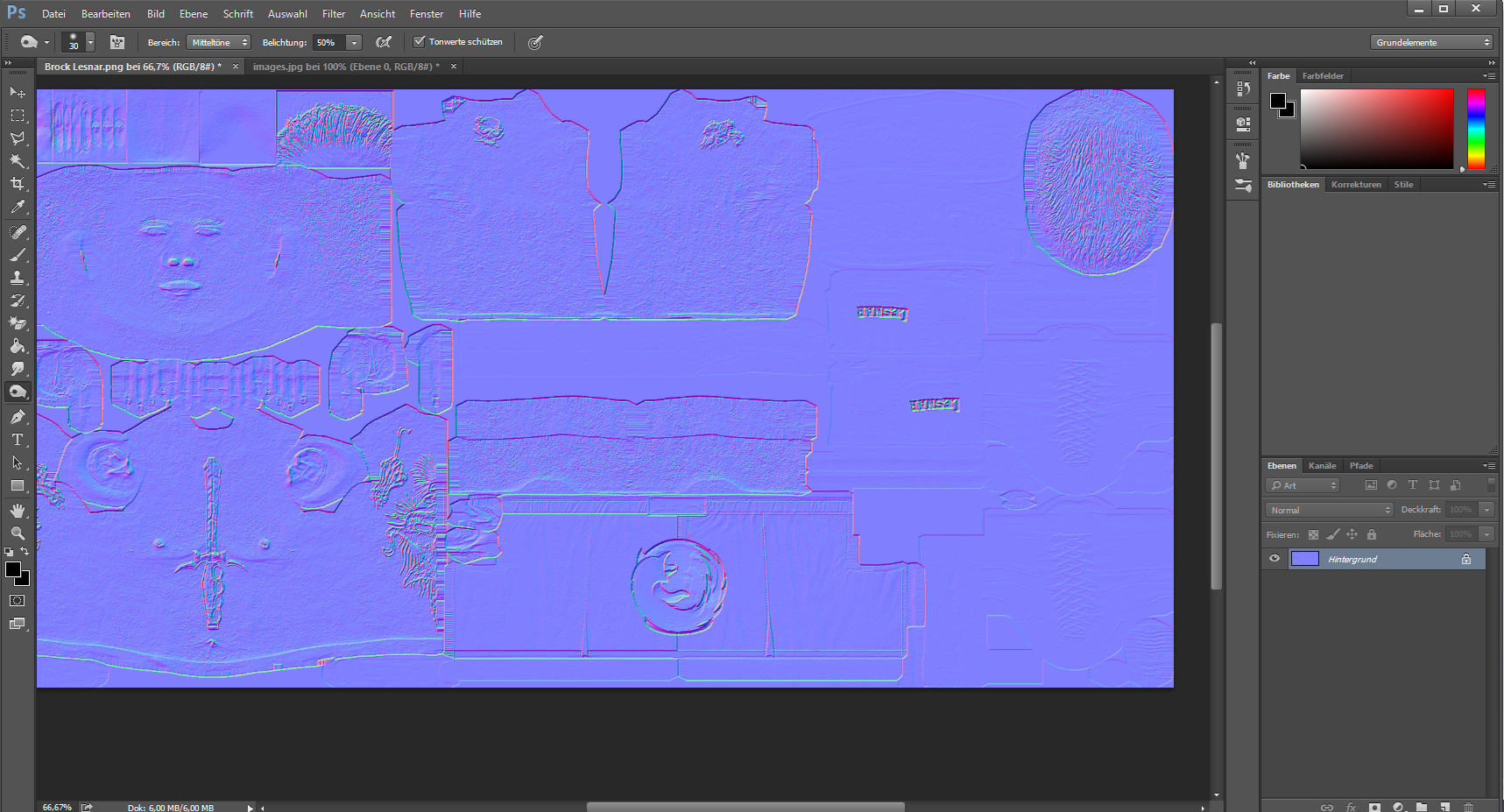Select the Rectangular Marquee tool
The width and height of the screenshot is (1504, 812).
[18, 115]
